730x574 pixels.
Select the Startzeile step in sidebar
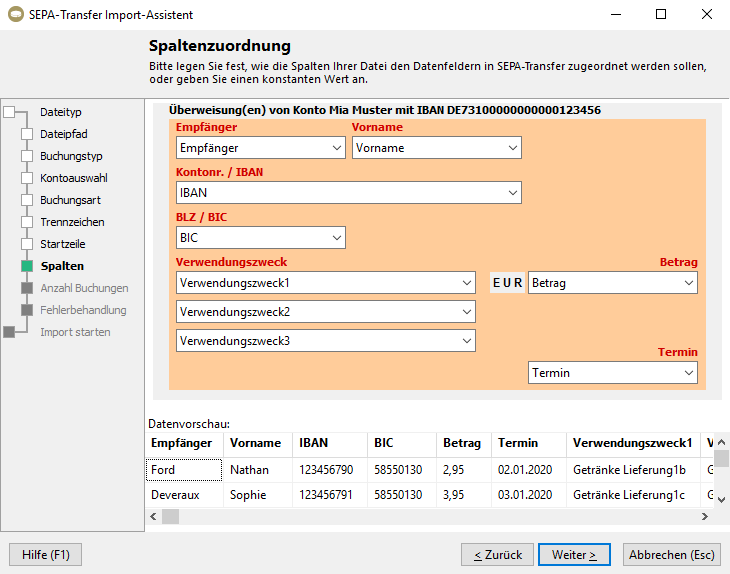[64, 244]
